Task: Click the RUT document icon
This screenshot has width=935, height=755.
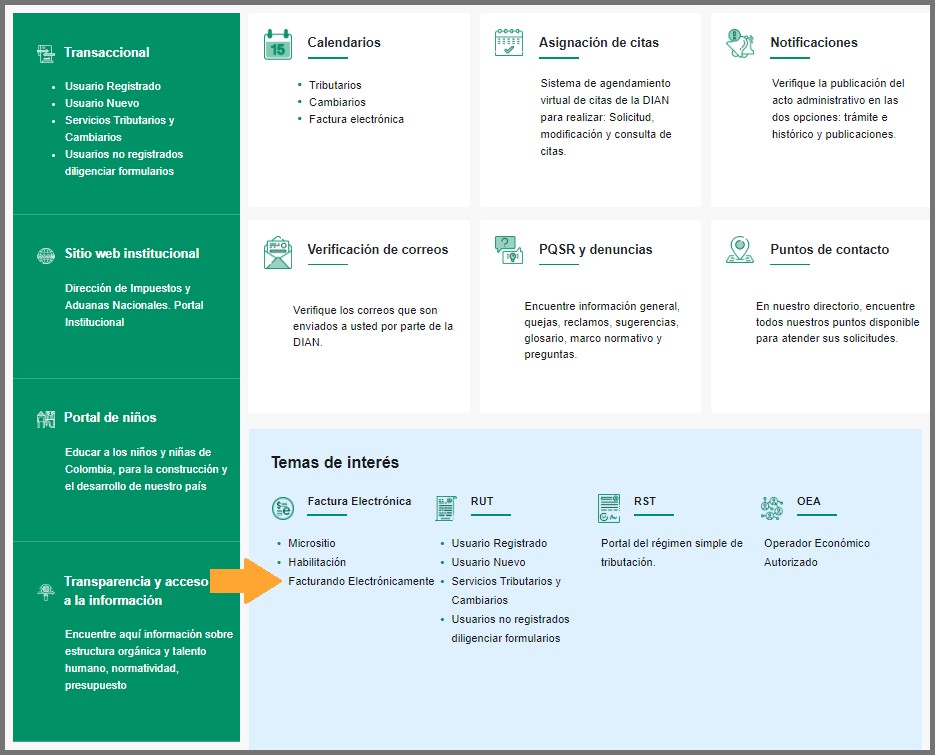Action: (446, 508)
